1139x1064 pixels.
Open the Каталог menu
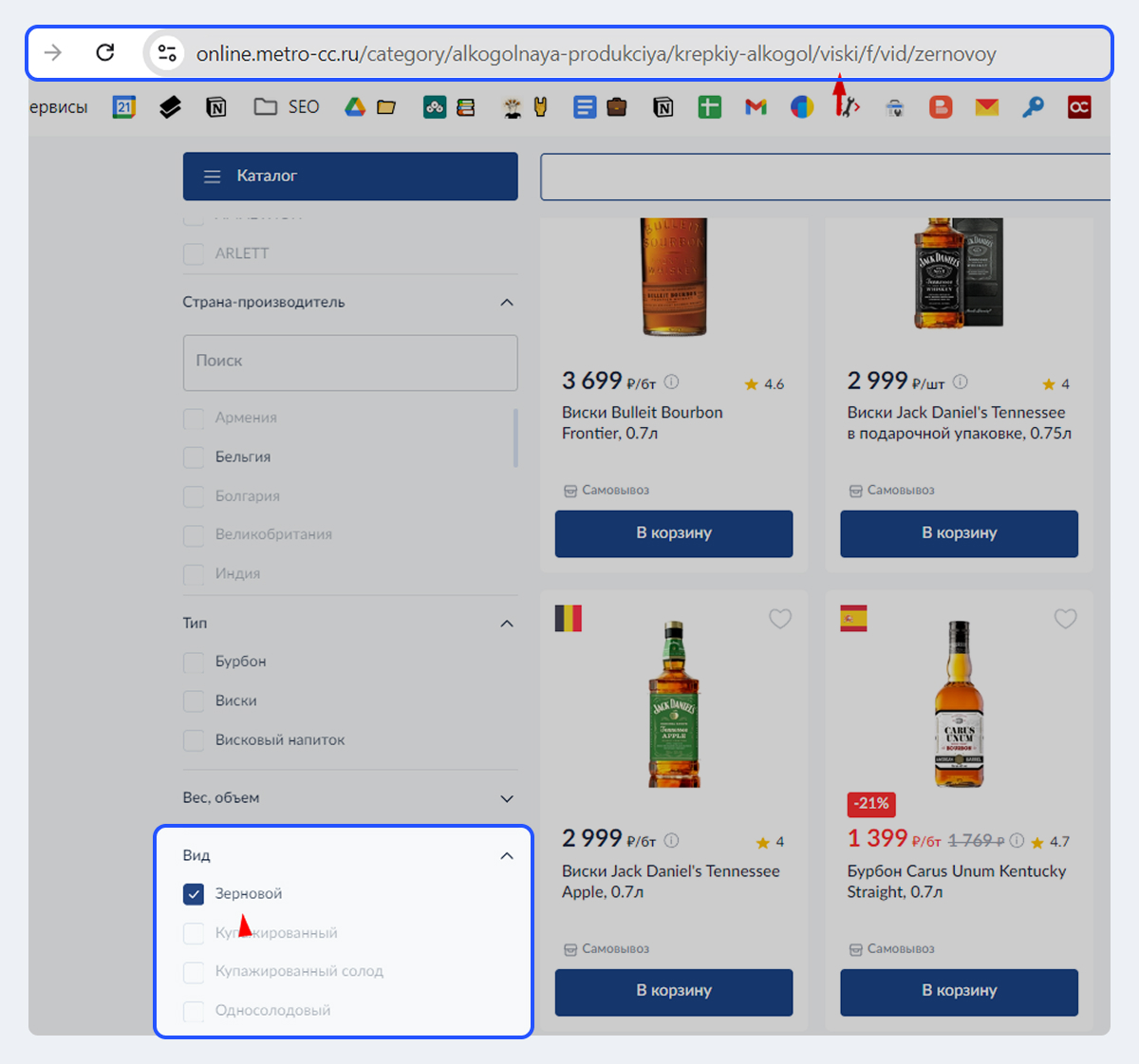click(x=350, y=177)
